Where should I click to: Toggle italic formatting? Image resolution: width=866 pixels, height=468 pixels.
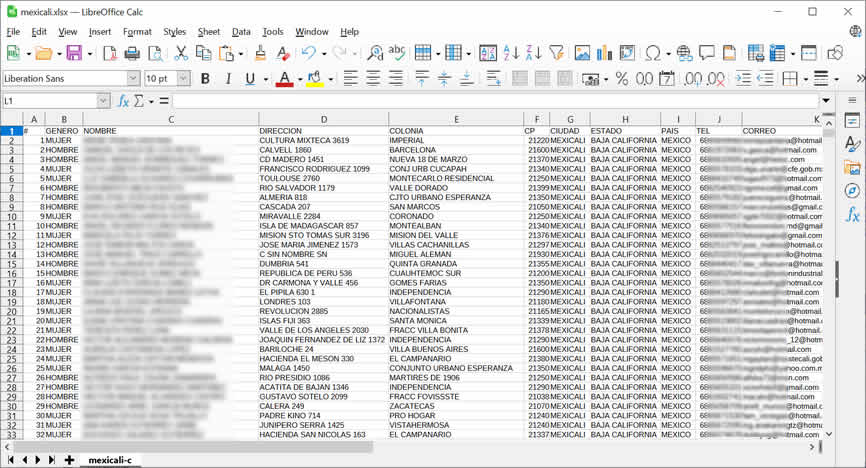tap(228, 78)
